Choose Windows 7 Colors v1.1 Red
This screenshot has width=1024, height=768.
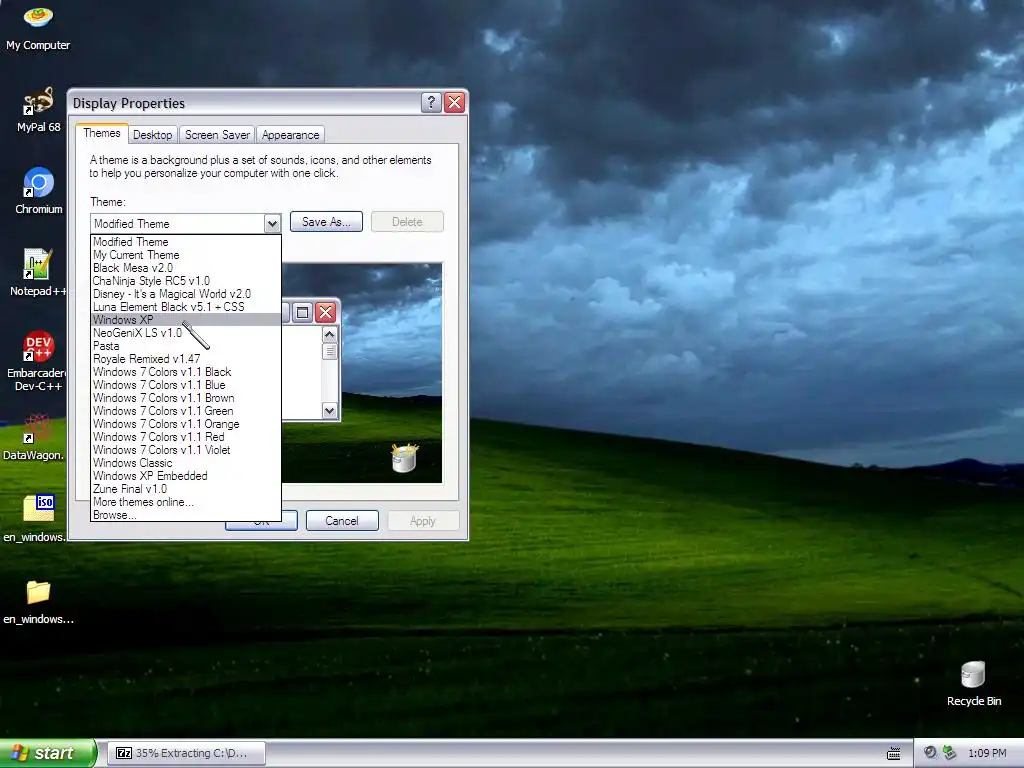186,437
